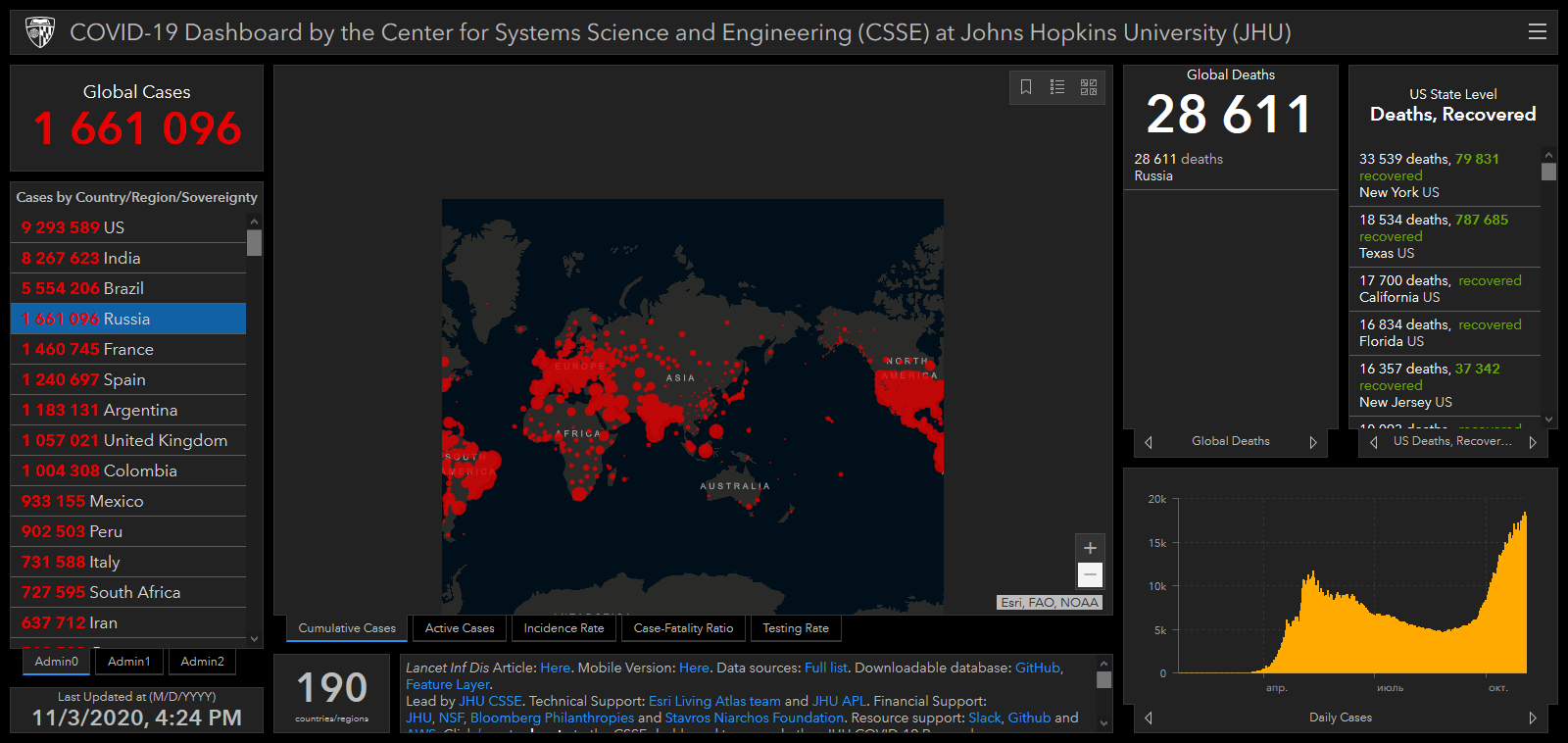Open the Slack resource support link

pos(985,718)
